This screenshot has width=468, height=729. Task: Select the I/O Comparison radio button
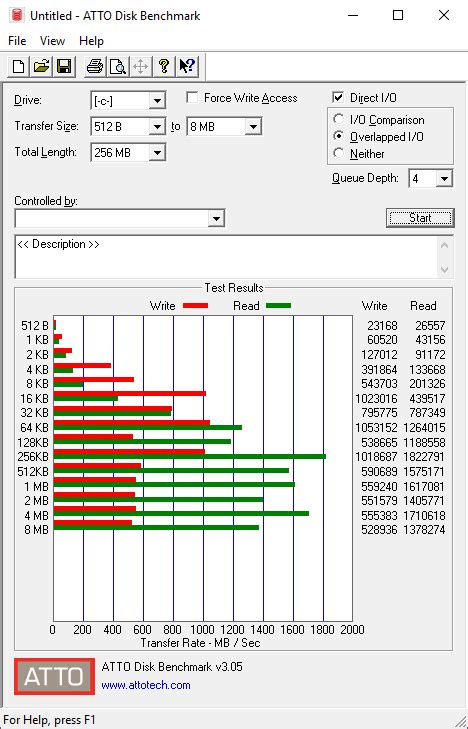(x=339, y=119)
